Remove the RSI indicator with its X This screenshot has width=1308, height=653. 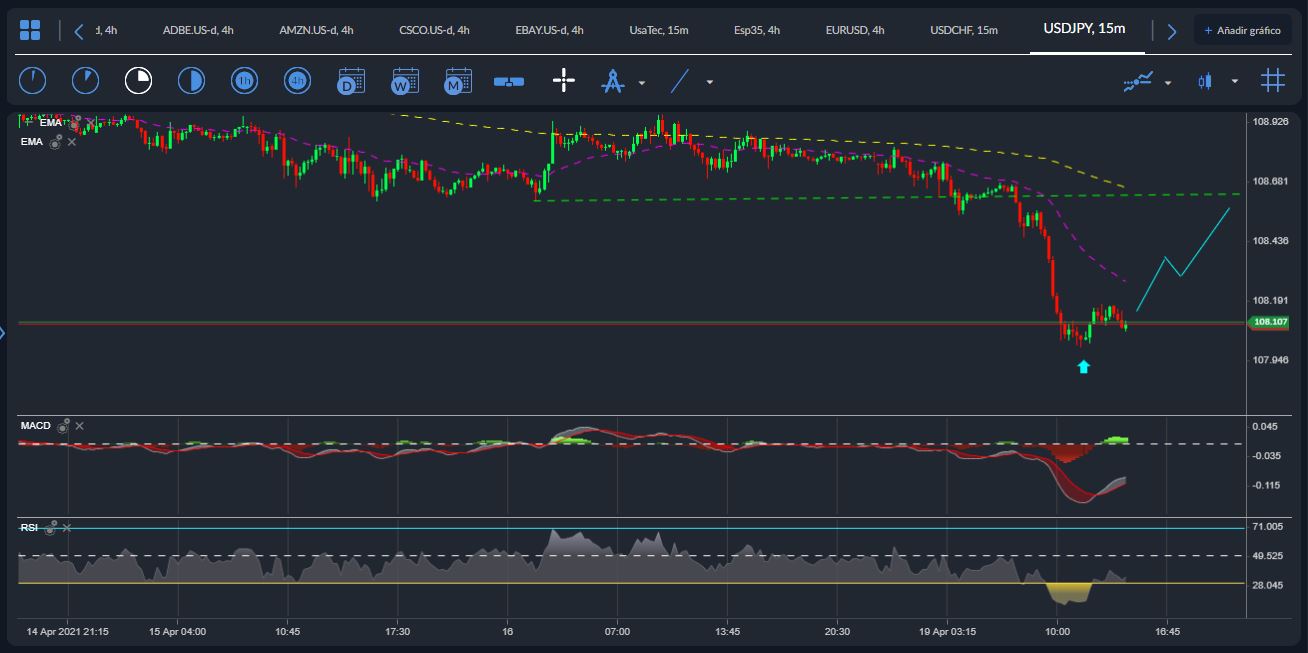click(67, 528)
